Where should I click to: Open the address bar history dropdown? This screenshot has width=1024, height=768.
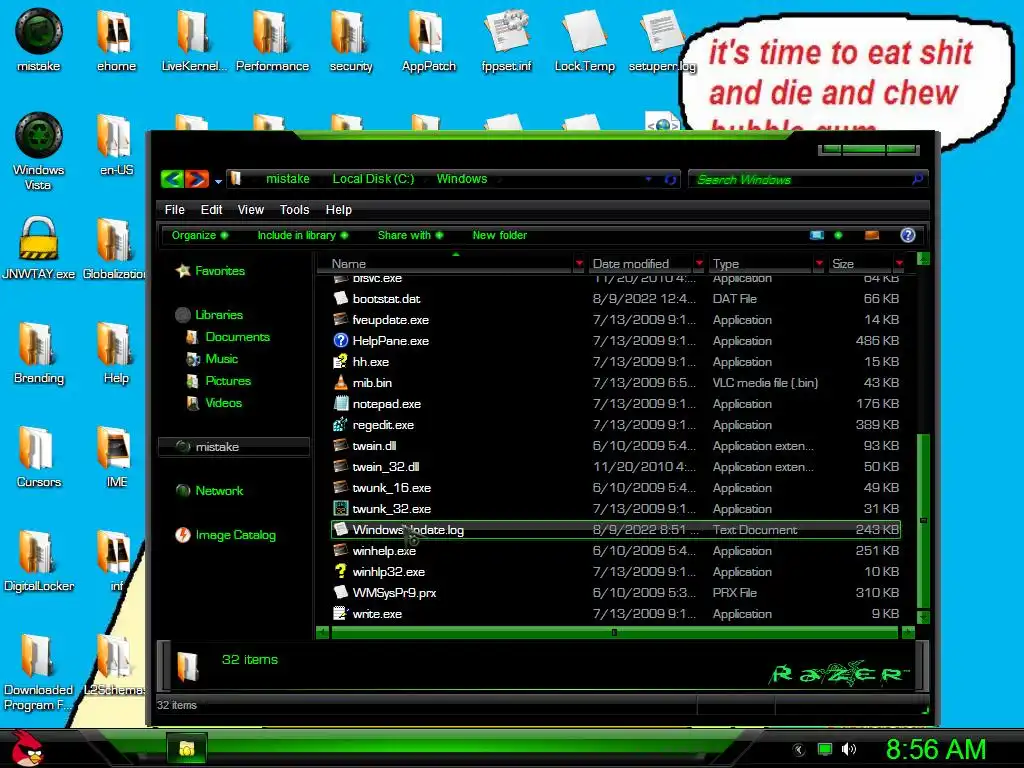[x=648, y=179]
